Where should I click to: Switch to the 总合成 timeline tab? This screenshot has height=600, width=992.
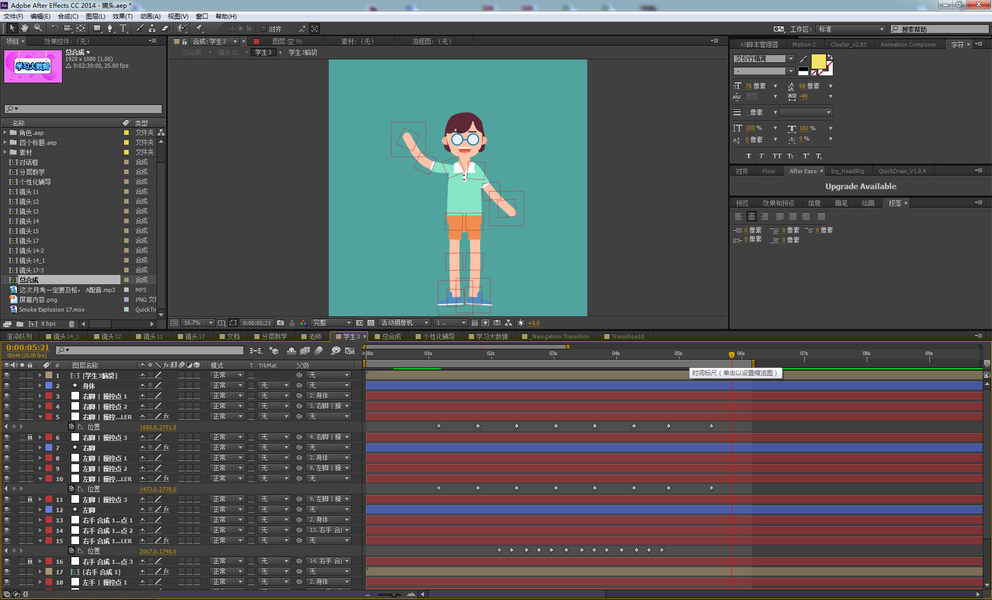[x=390, y=337]
